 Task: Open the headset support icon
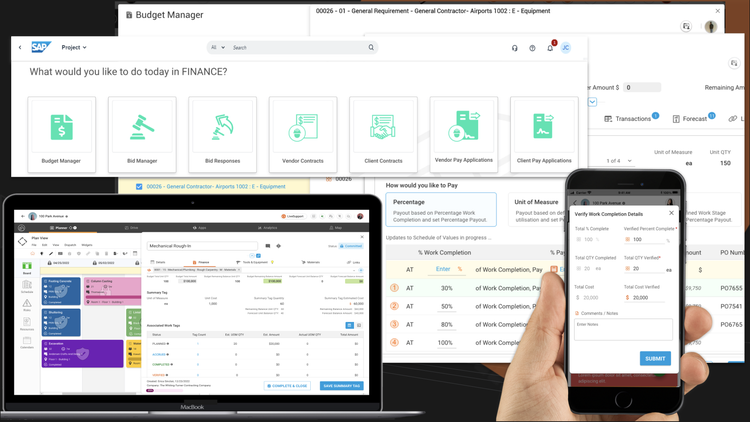point(515,48)
